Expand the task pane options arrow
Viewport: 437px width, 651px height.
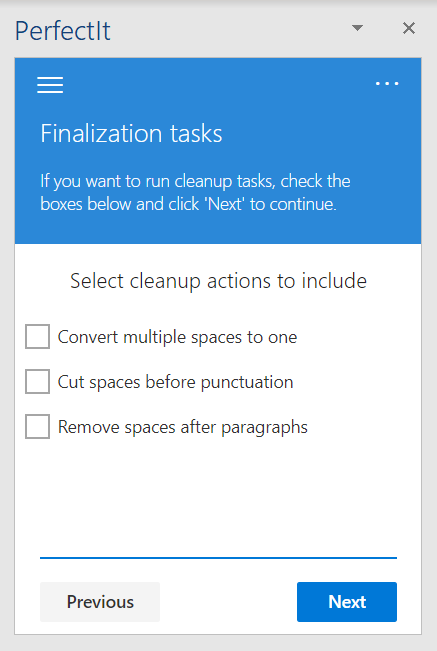click(357, 28)
